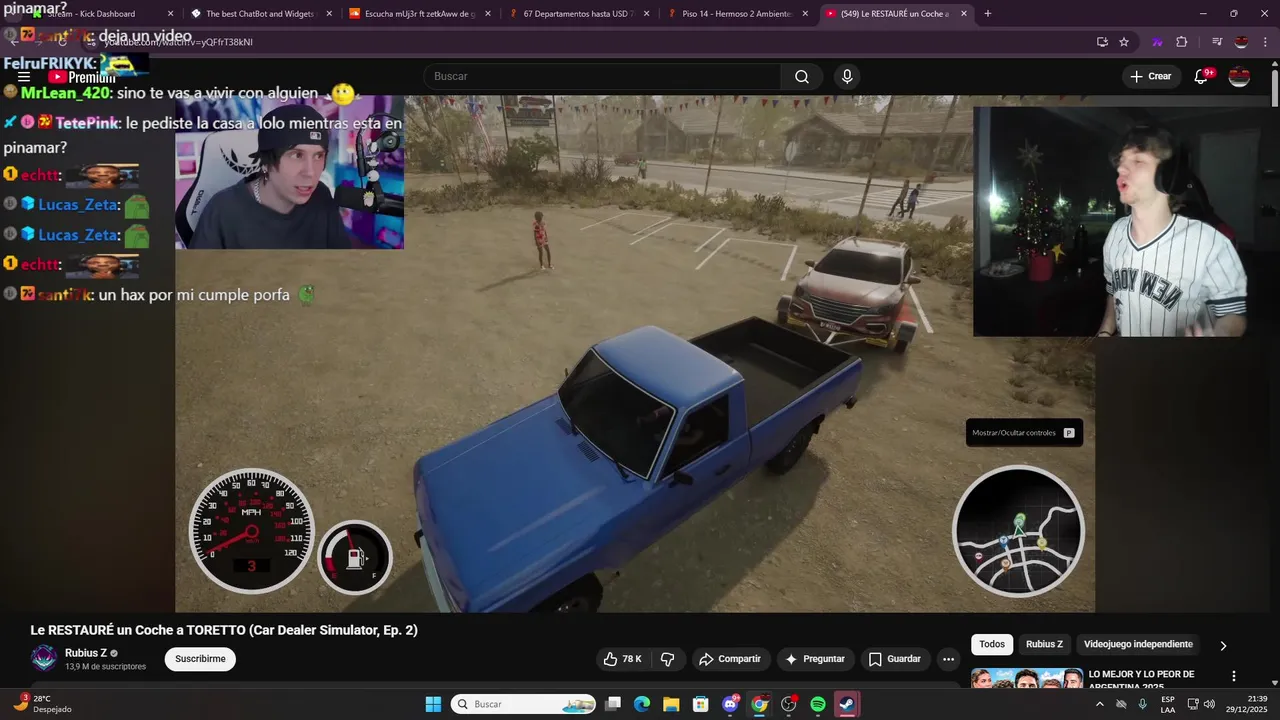The height and width of the screenshot is (720, 1280).
Task: Open Microsoft Store from the taskbar
Action: (x=701, y=704)
